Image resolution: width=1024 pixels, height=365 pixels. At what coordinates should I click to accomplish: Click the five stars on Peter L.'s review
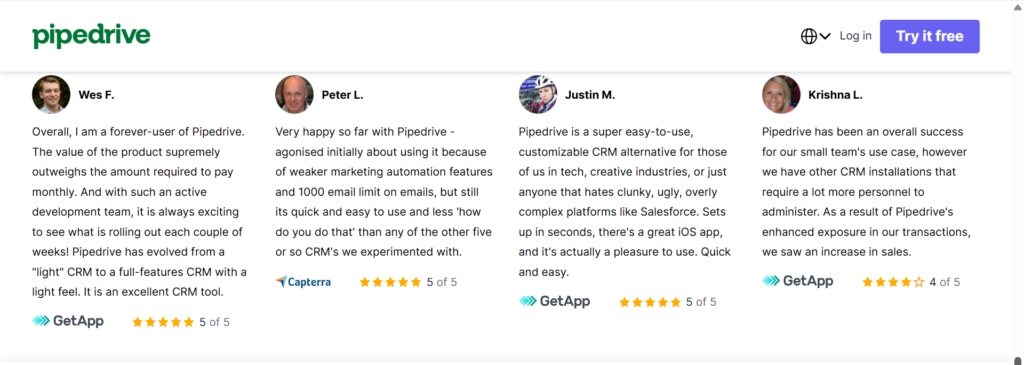[391, 283]
